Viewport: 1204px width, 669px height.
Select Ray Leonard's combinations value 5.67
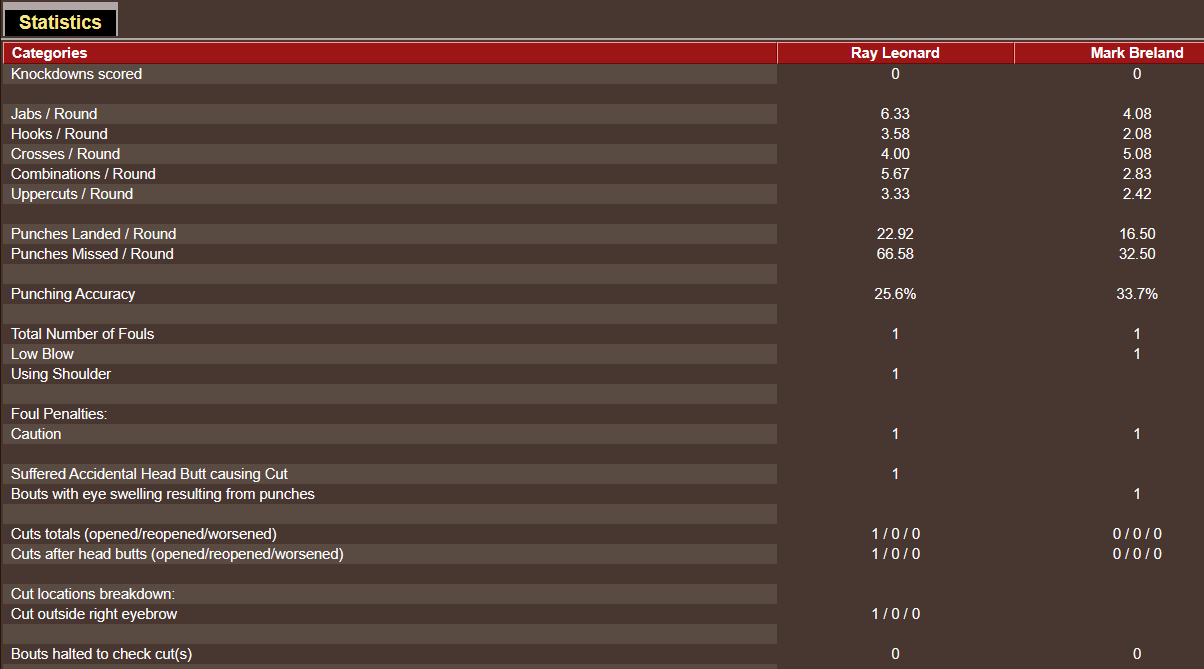point(895,174)
